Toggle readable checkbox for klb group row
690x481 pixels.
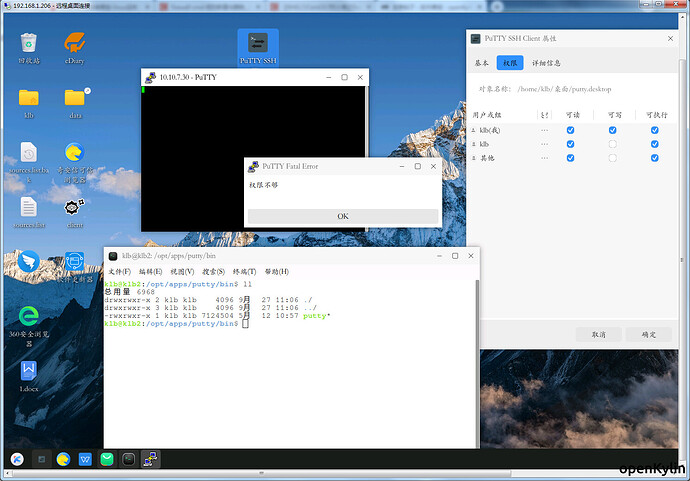pyautogui.click(x=570, y=144)
